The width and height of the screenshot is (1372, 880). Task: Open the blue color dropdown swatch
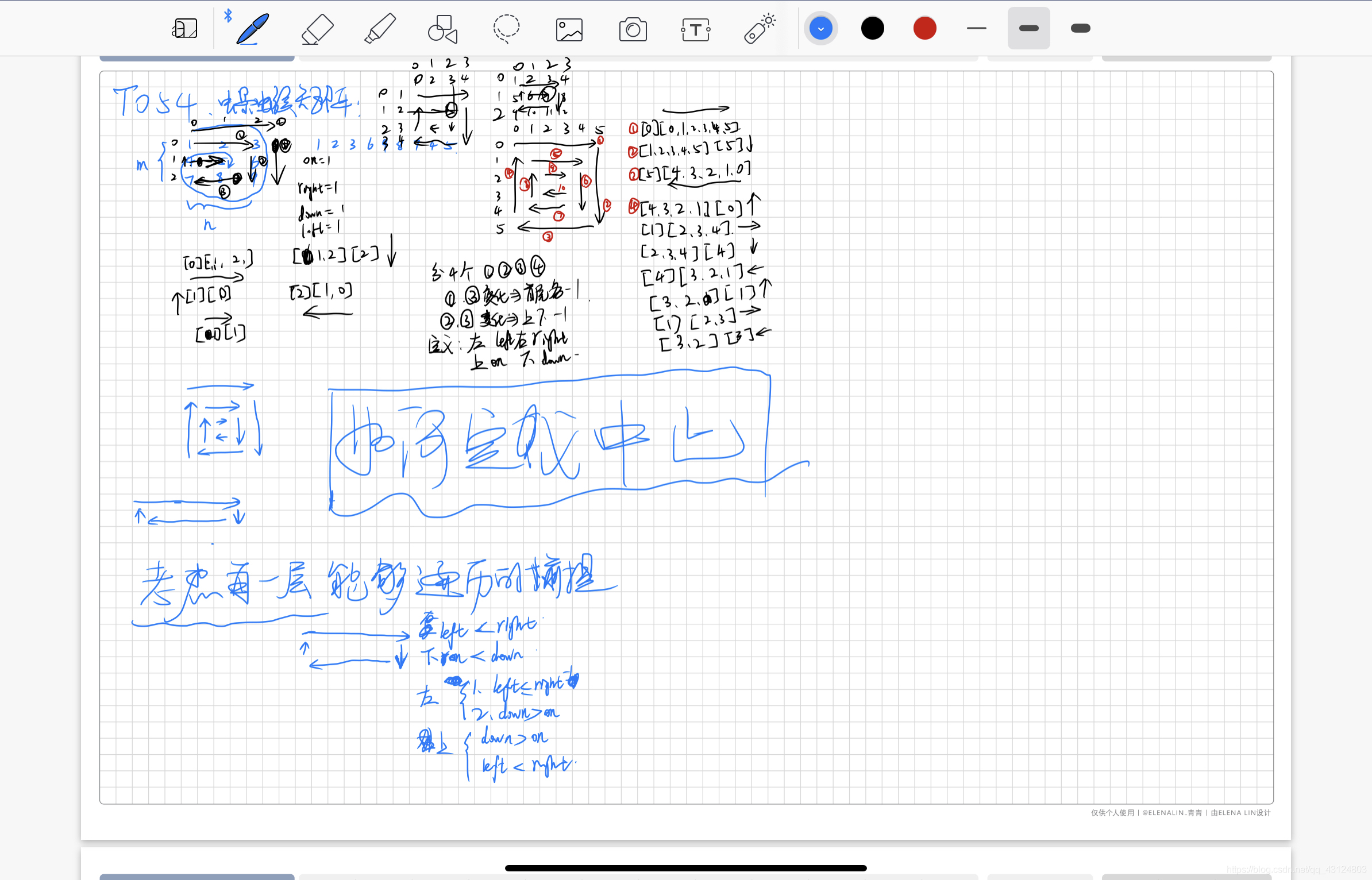820,28
